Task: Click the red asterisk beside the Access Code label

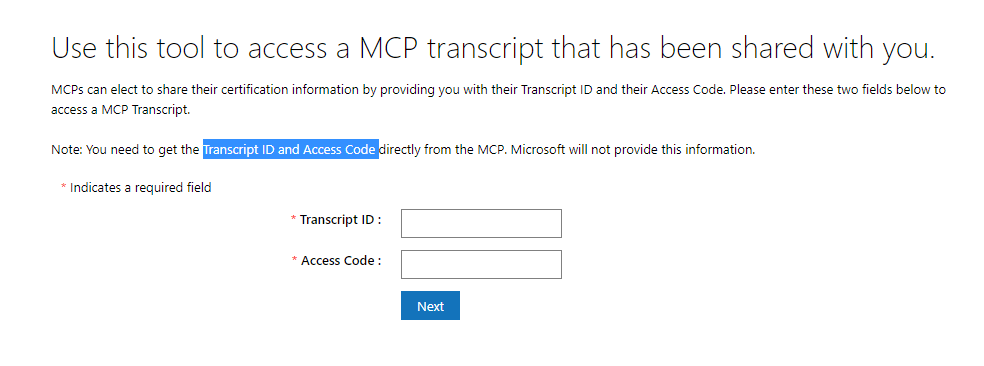Action: coord(295,259)
